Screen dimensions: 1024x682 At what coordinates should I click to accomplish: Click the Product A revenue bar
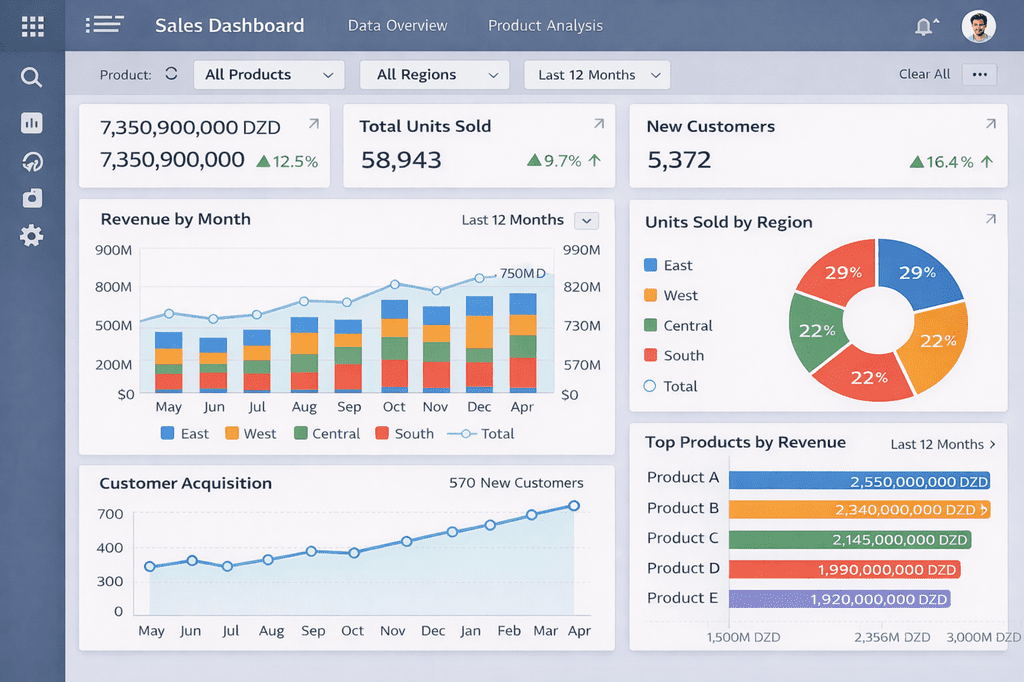[x=859, y=481]
